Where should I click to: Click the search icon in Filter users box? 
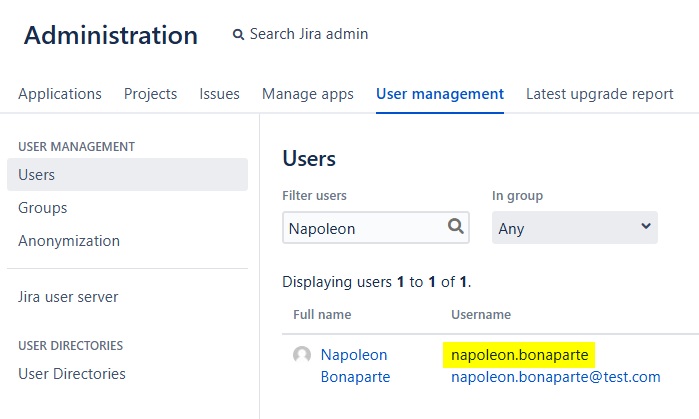click(x=456, y=227)
